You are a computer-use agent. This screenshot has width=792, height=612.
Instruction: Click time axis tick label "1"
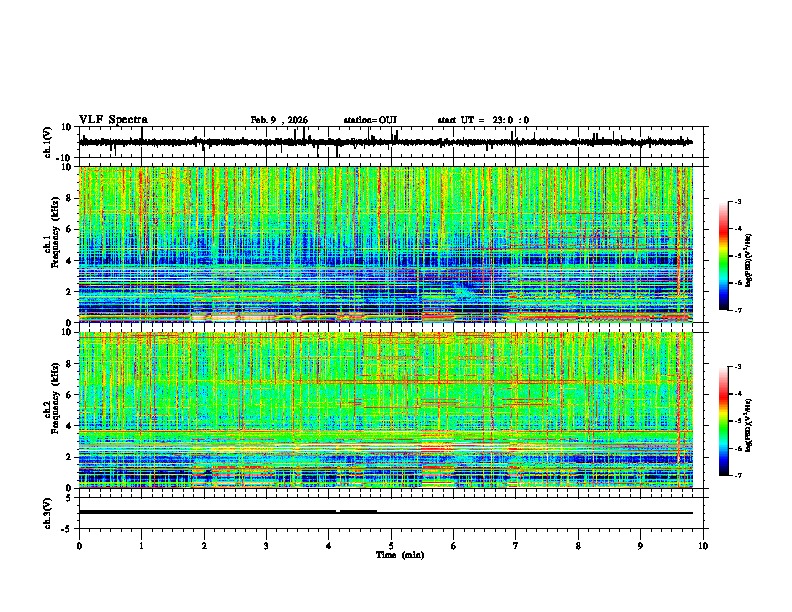point(141,546)
